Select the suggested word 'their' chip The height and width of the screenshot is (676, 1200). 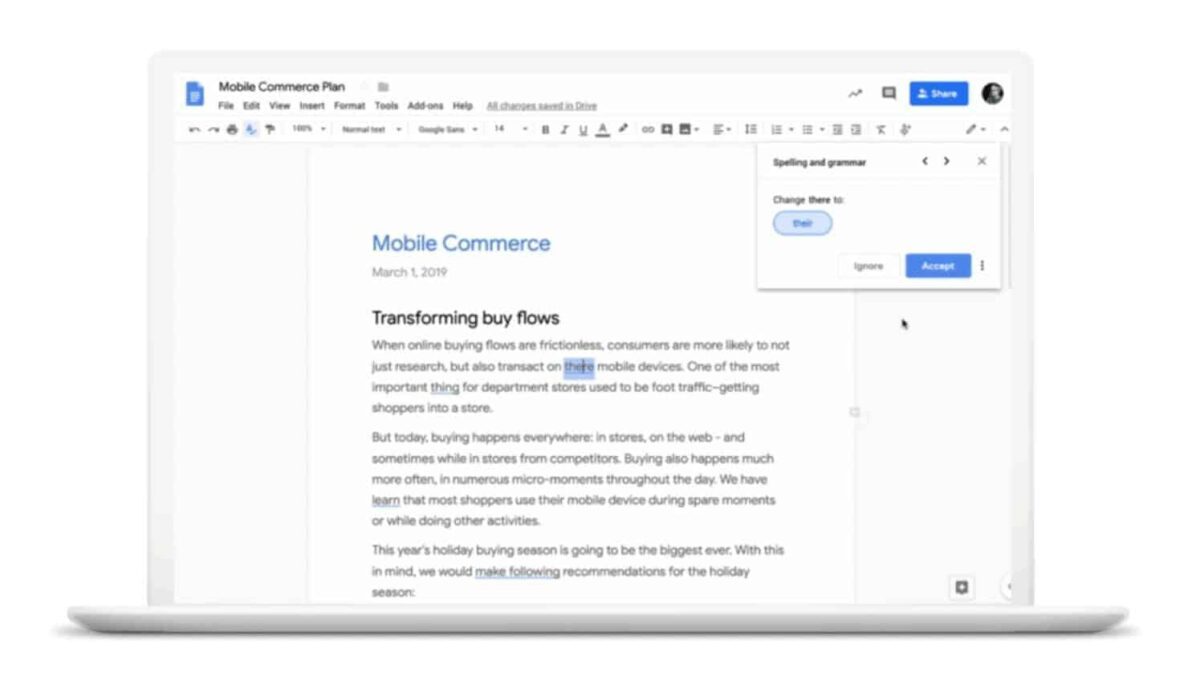[x=802, y=224]
